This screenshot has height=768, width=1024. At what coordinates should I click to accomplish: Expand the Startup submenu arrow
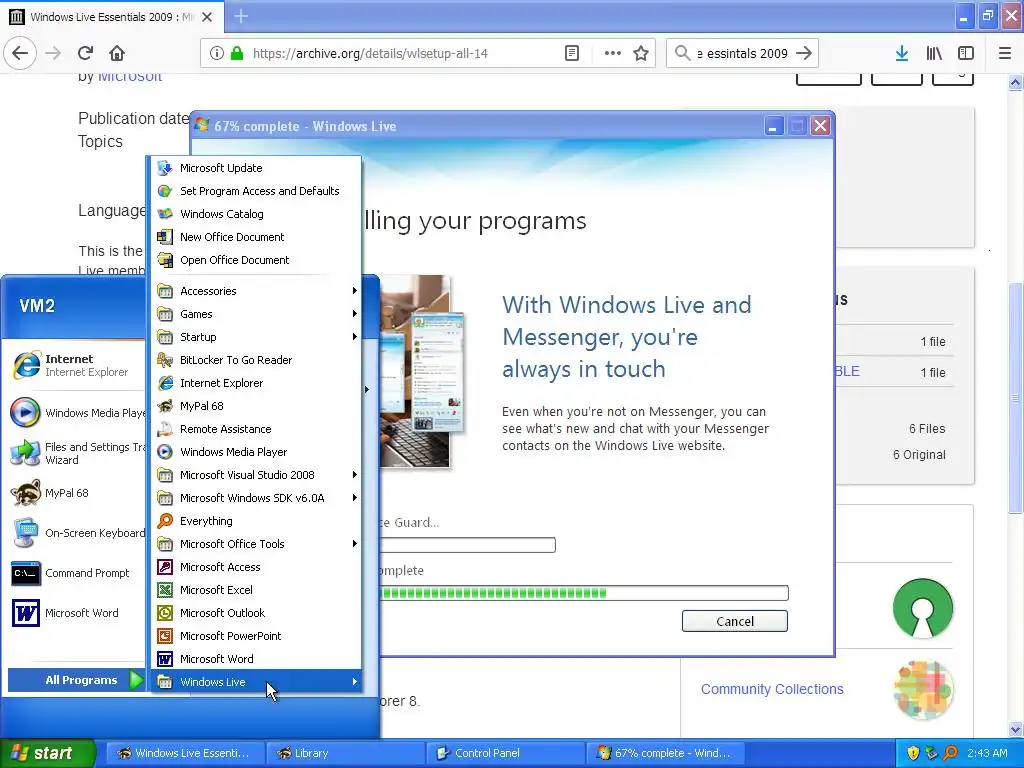[x=355, y=336]
